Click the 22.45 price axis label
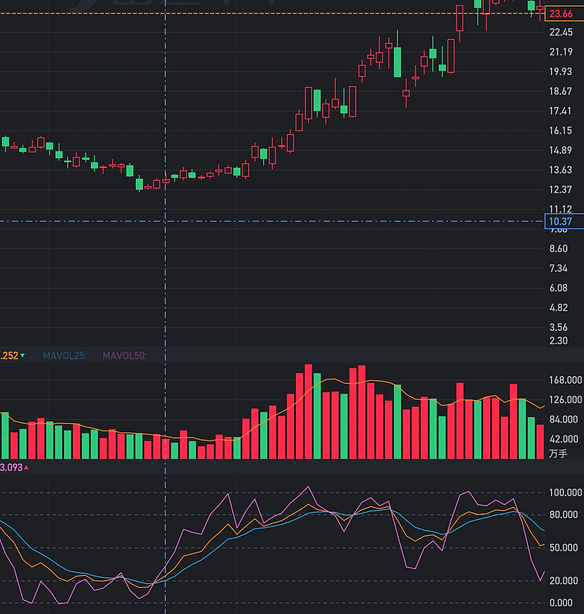The height and width of the screenshot is (614, 584). pyautogui.click(x=561, y=32)
